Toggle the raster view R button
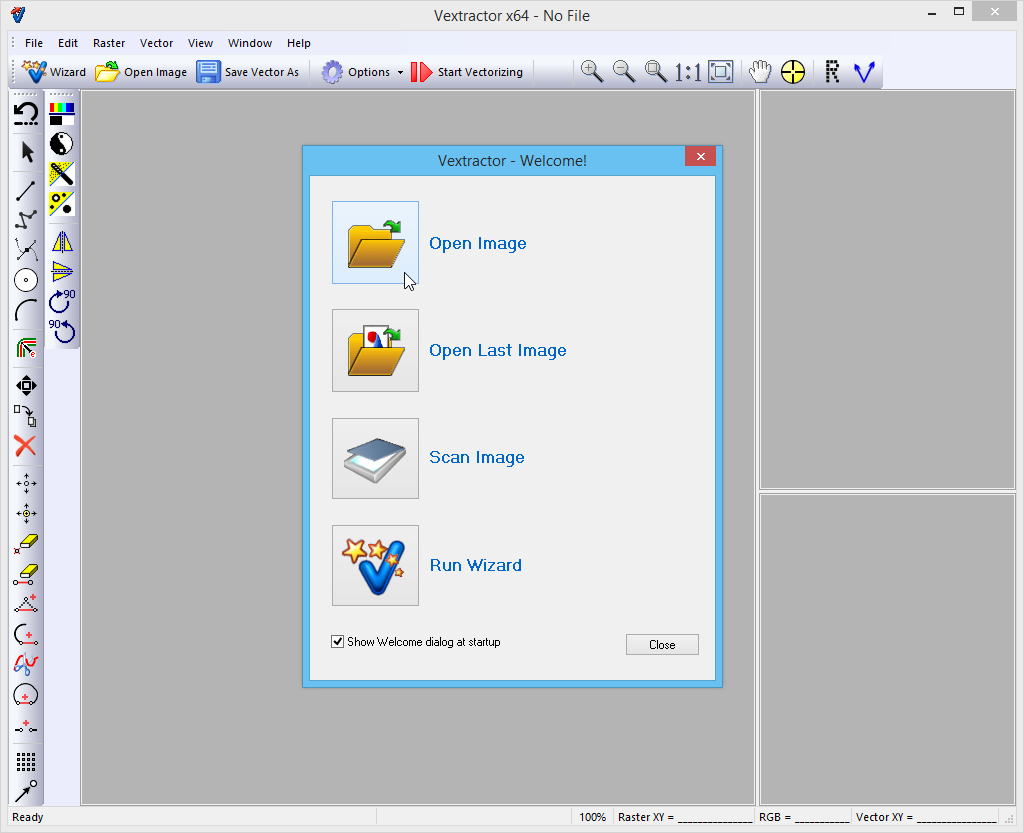The height and width of the screenshot is (833, 1024). click(x=831, y=72)
